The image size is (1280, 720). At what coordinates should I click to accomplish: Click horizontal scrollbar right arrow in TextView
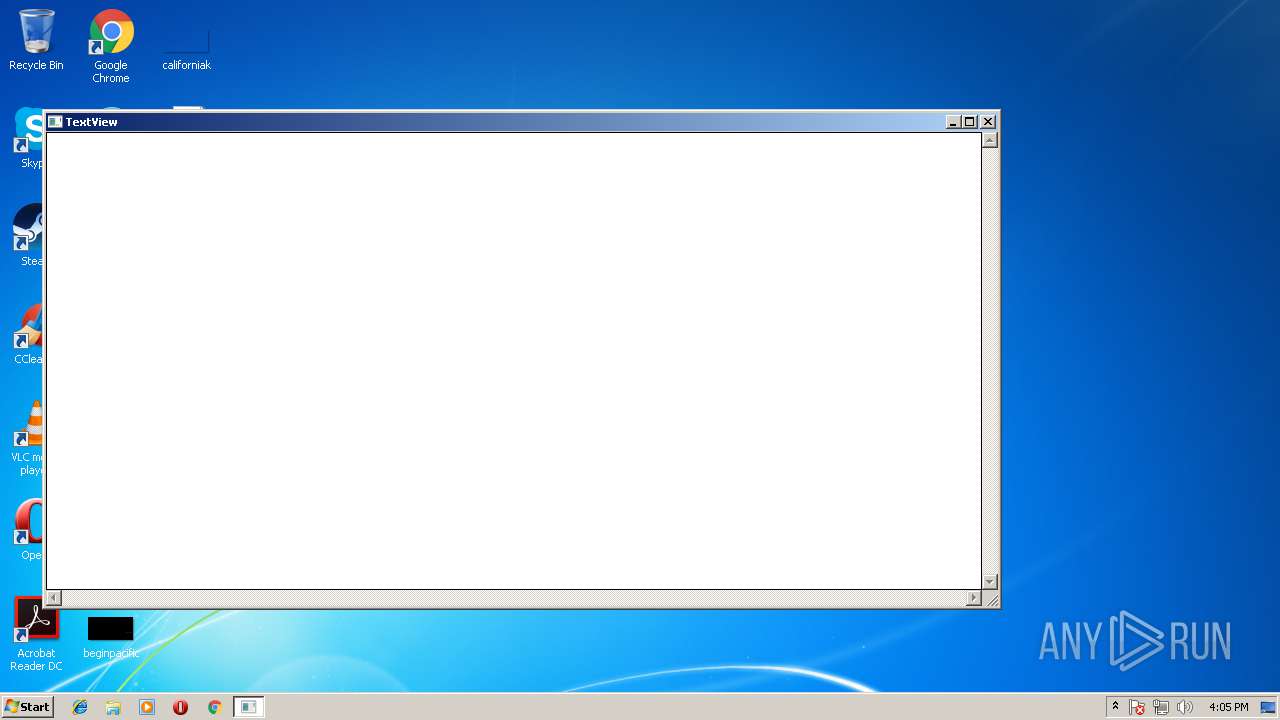click(x=973, y=598)
